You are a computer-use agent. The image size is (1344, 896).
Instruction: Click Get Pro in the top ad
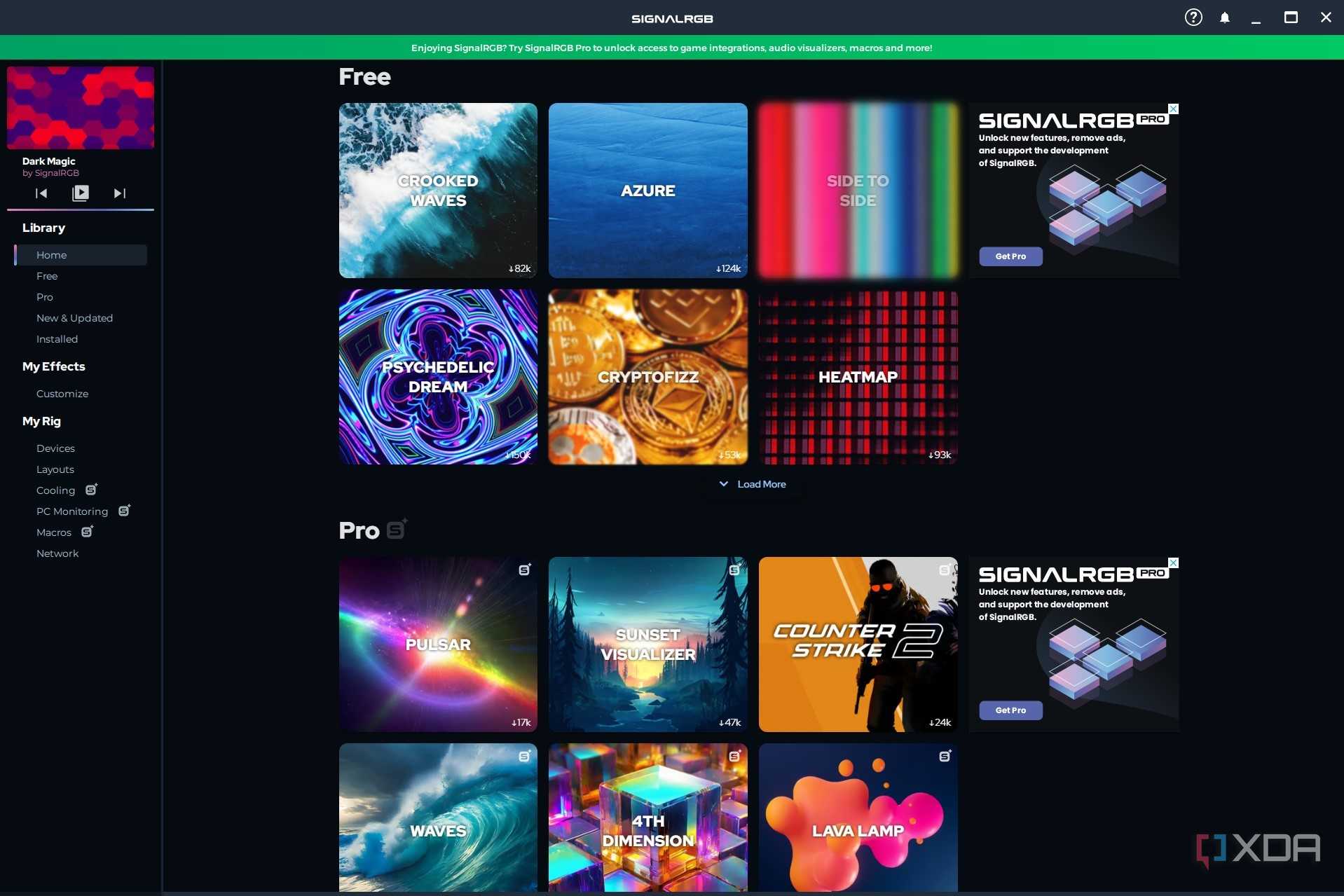(x=1010, y=256)
